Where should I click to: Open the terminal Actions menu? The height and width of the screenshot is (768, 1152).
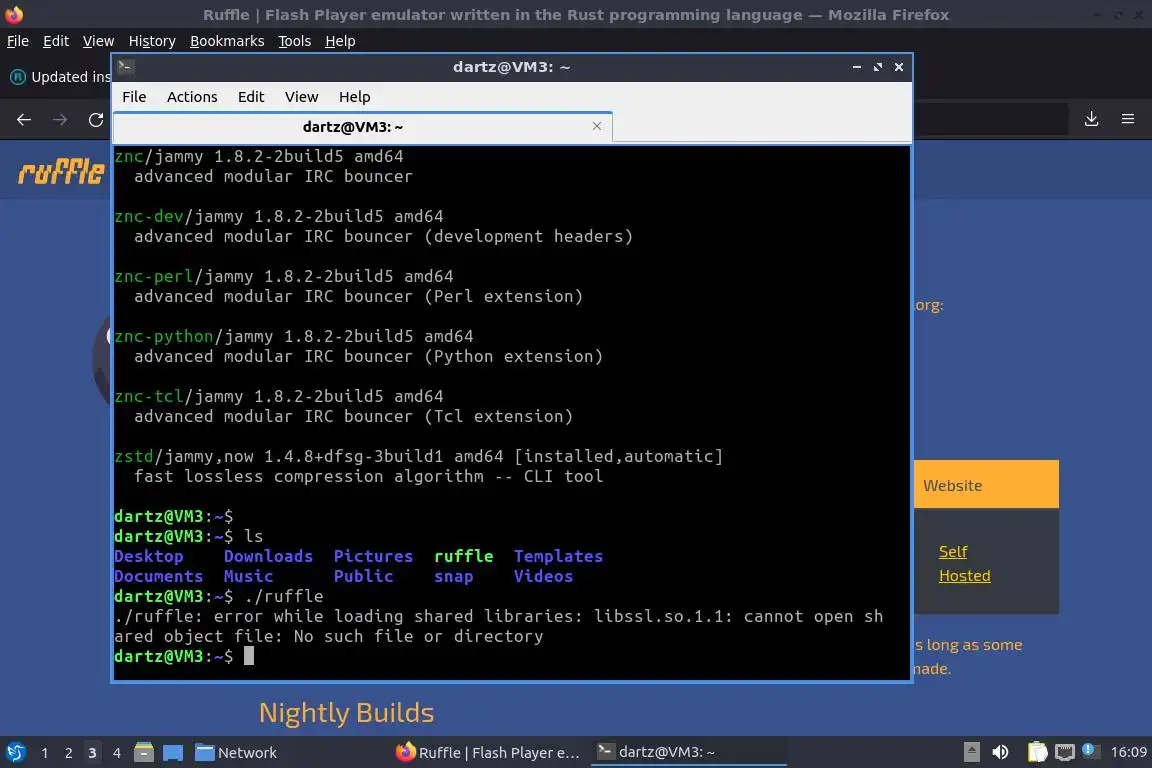[x=192, y=97]
